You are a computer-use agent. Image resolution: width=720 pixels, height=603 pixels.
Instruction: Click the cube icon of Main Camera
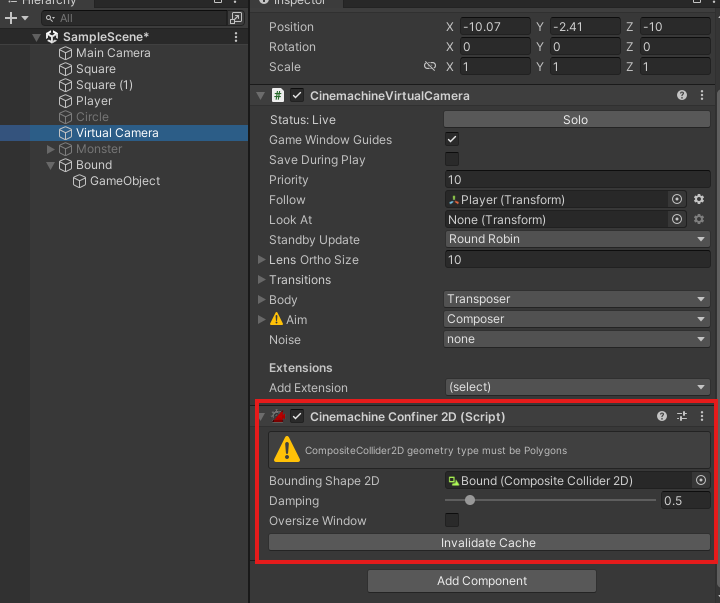pyautogui.click(x=66, y=53)
